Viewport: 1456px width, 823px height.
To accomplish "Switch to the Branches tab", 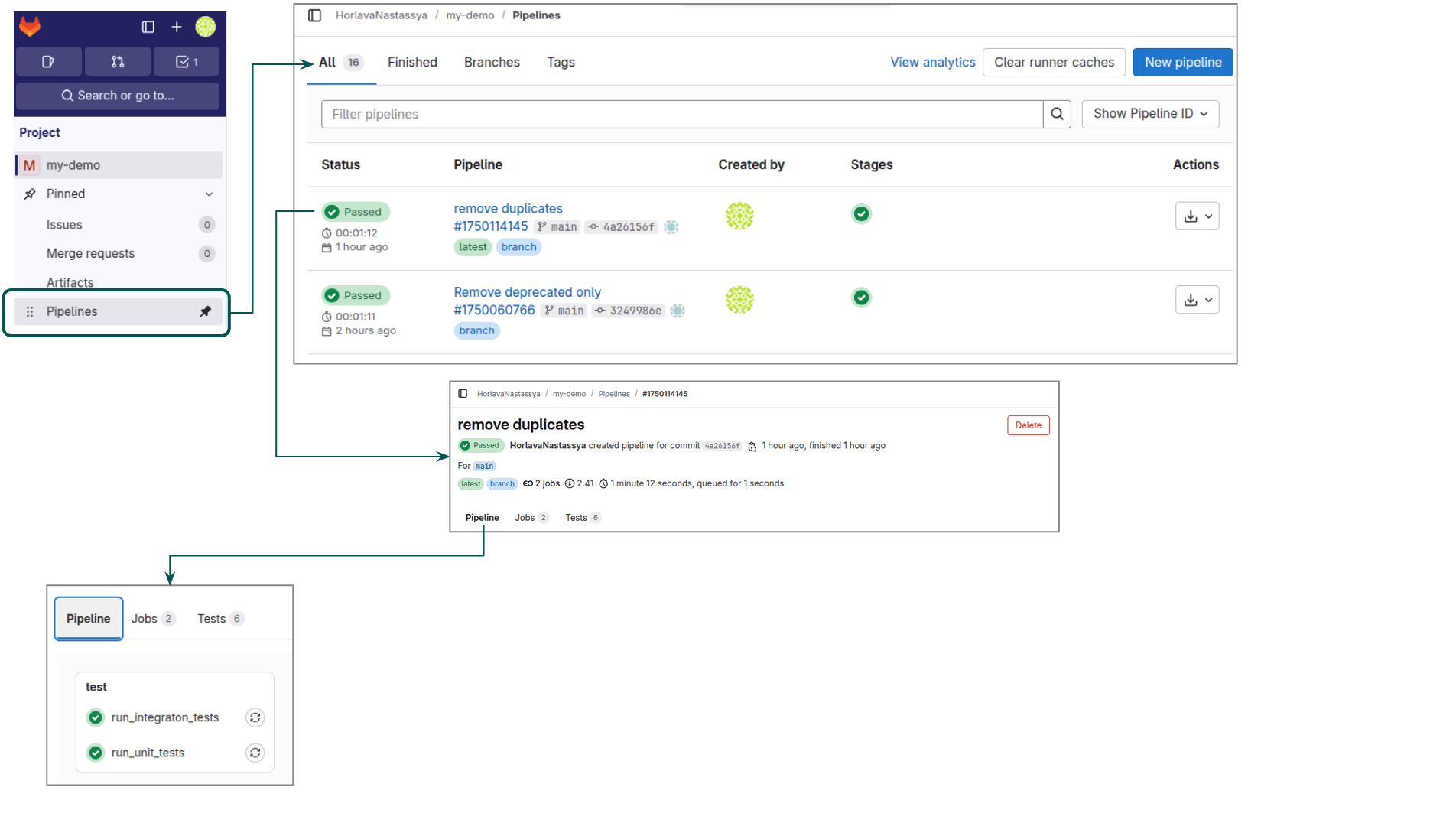I will pyautogui.click(x=492, y=63).
